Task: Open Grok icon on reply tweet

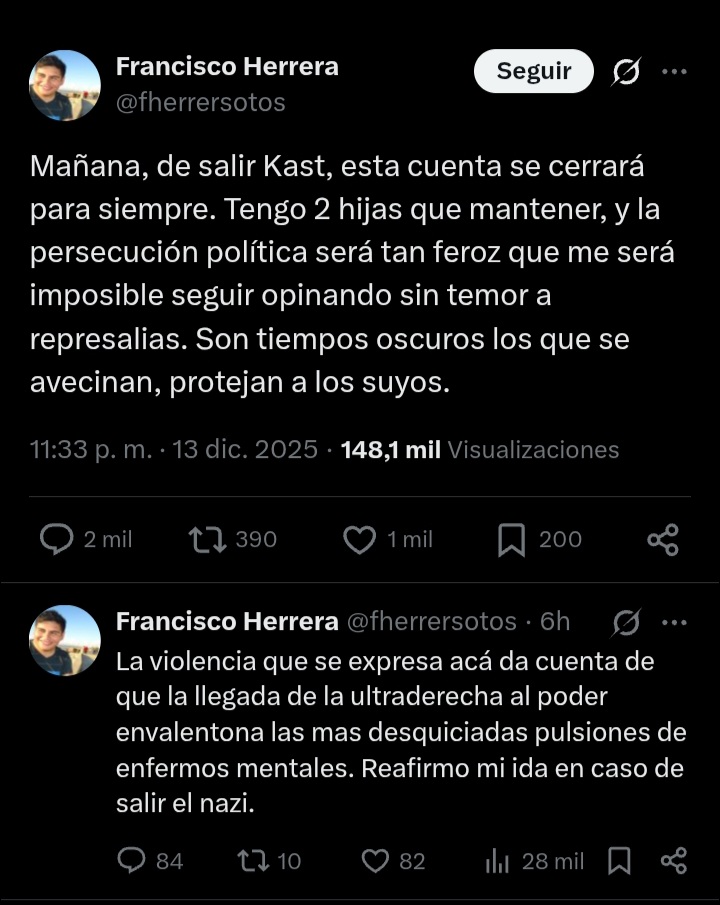Action: pos(626,622)
